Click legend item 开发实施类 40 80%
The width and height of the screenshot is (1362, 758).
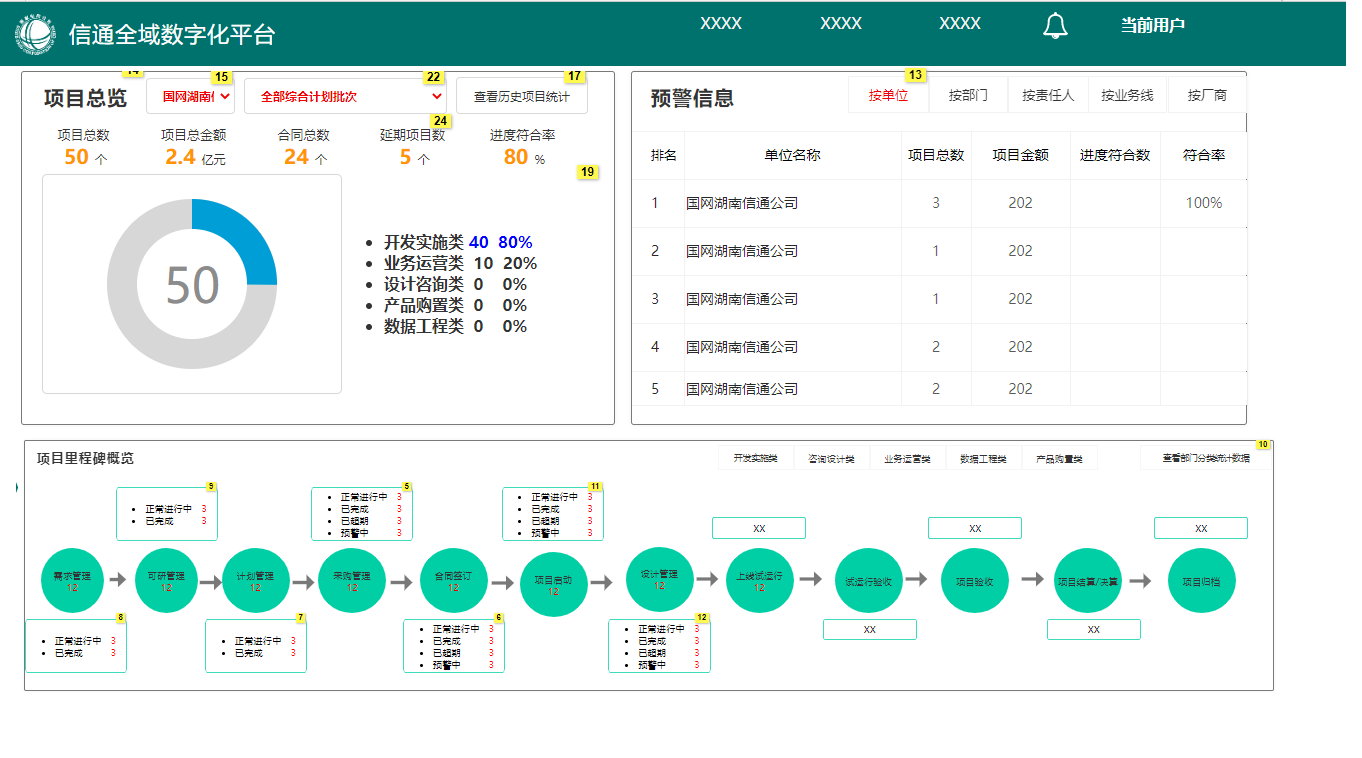click(458, 242)
